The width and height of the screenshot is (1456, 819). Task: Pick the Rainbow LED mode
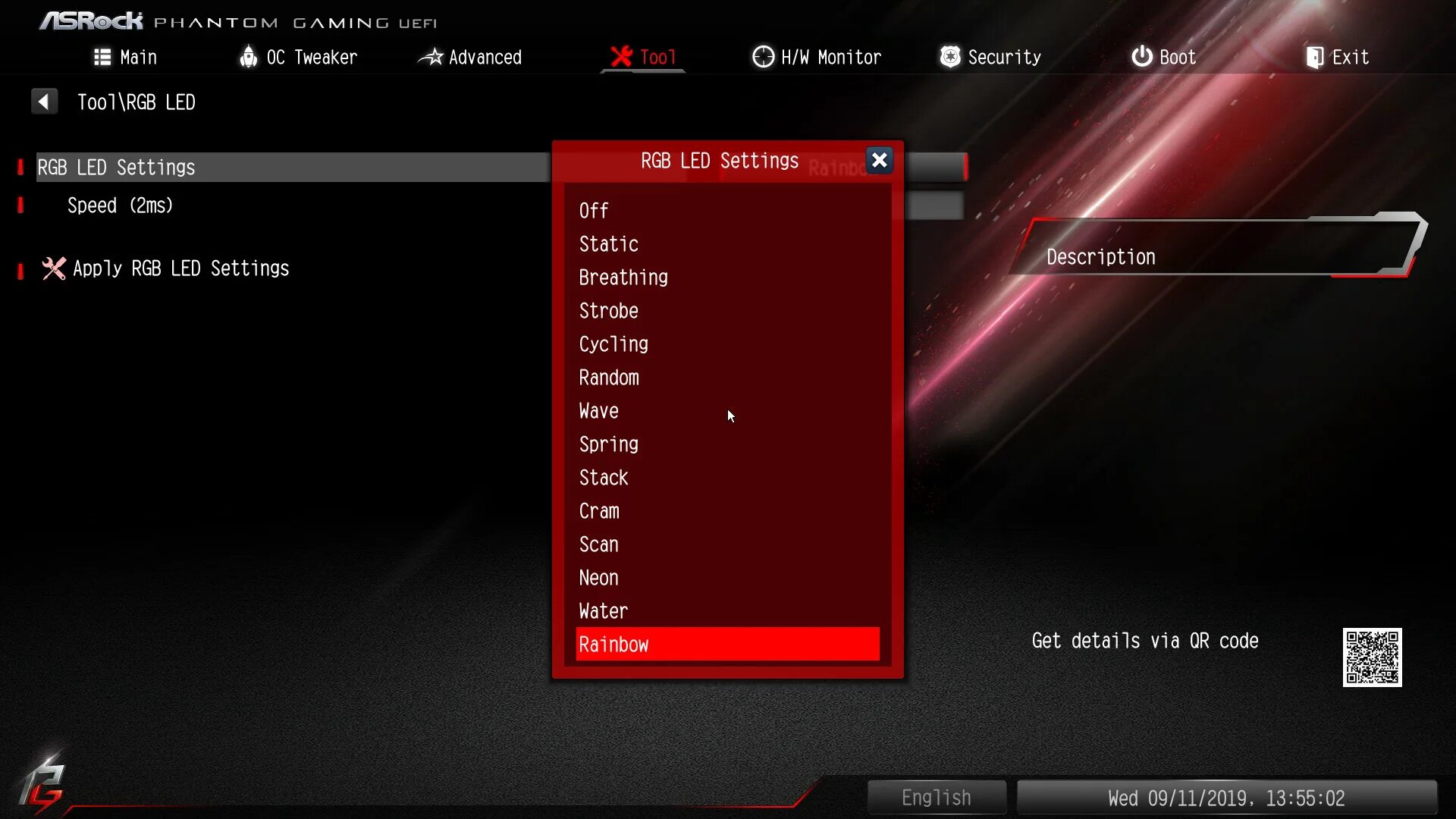coord(726,645)
